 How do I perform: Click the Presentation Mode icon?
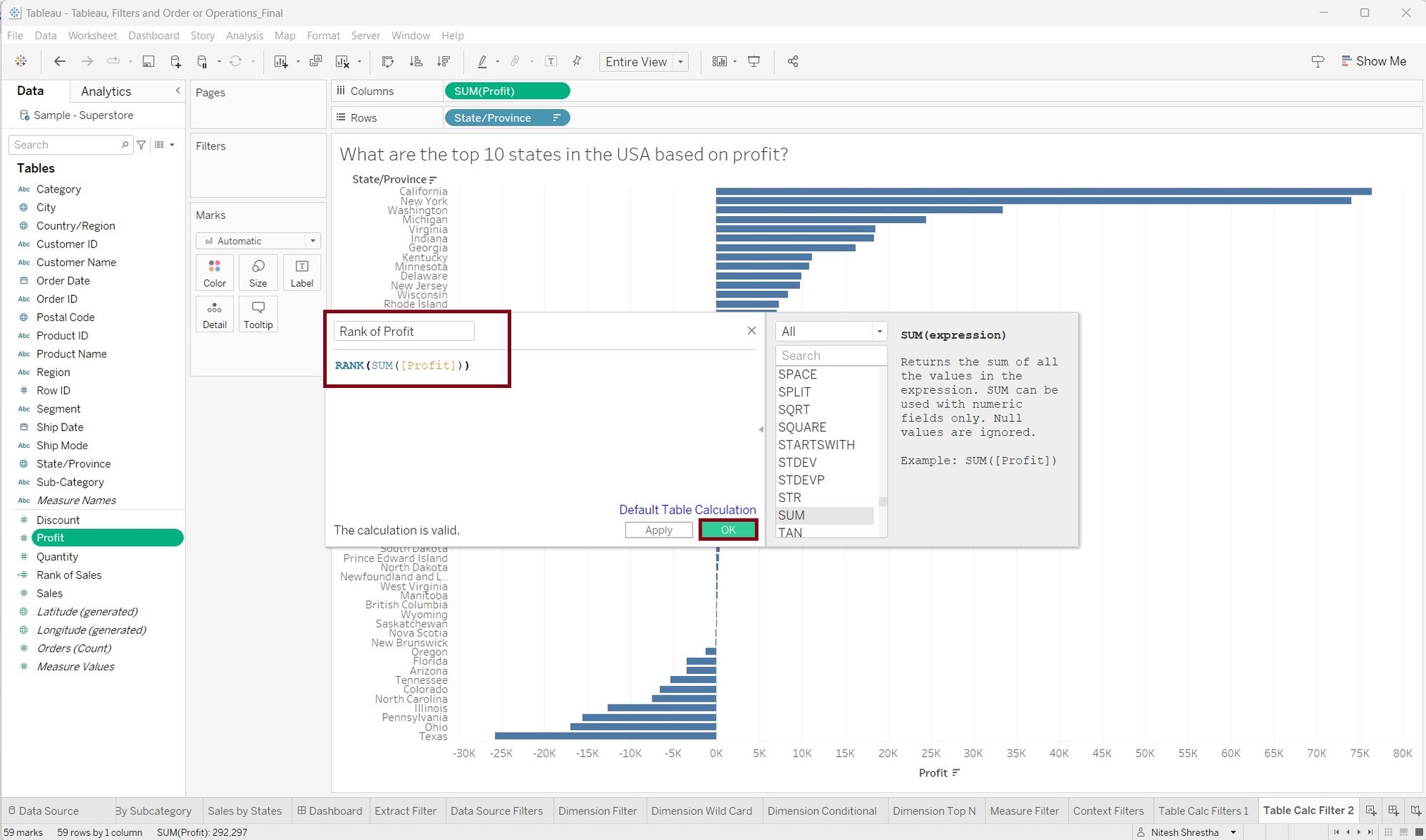[754, 61]
